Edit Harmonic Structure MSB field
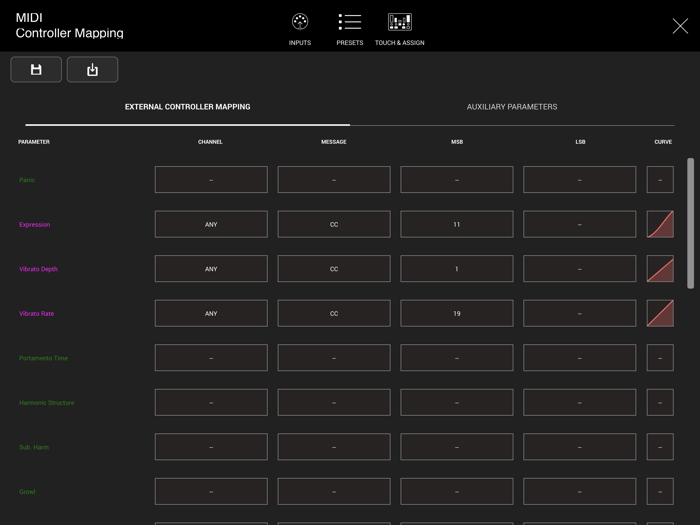 coord(457,402)
